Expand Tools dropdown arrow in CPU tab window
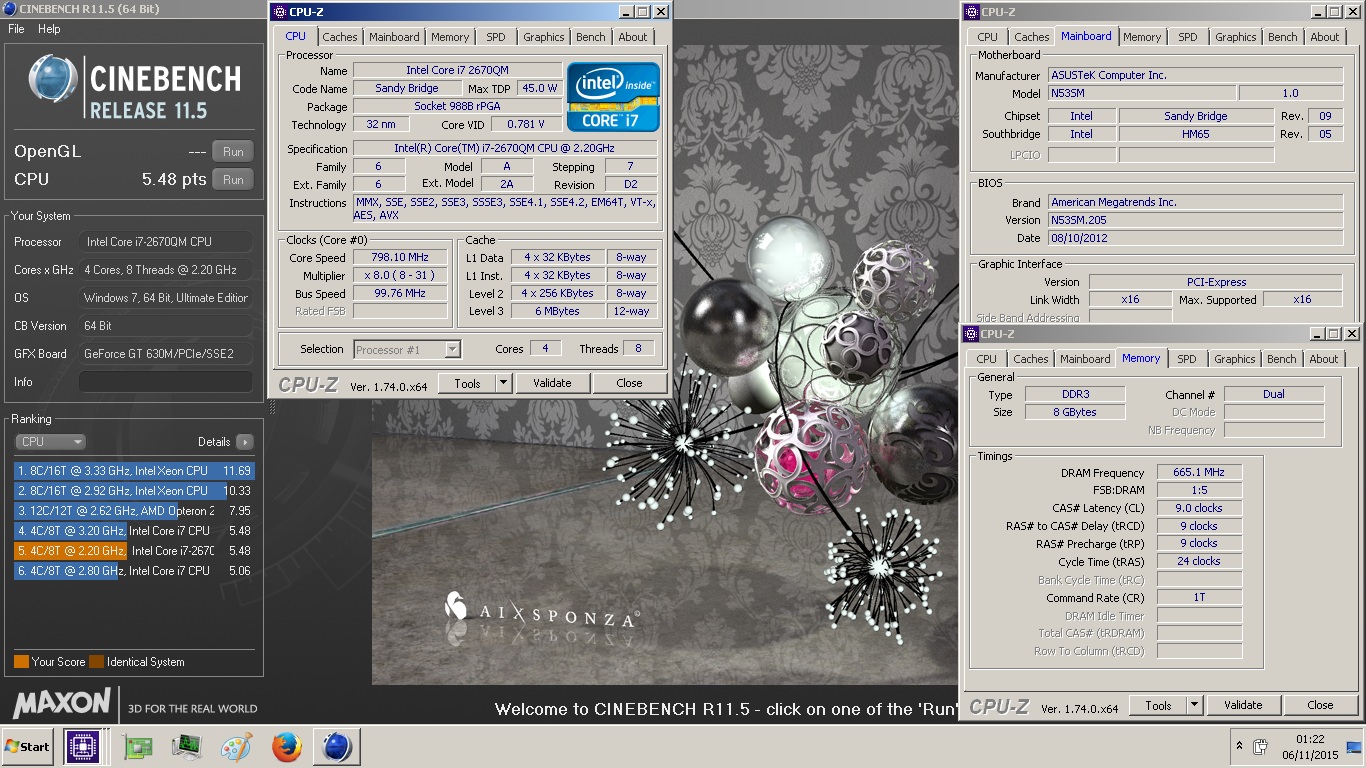 click(x=503, y=383)
